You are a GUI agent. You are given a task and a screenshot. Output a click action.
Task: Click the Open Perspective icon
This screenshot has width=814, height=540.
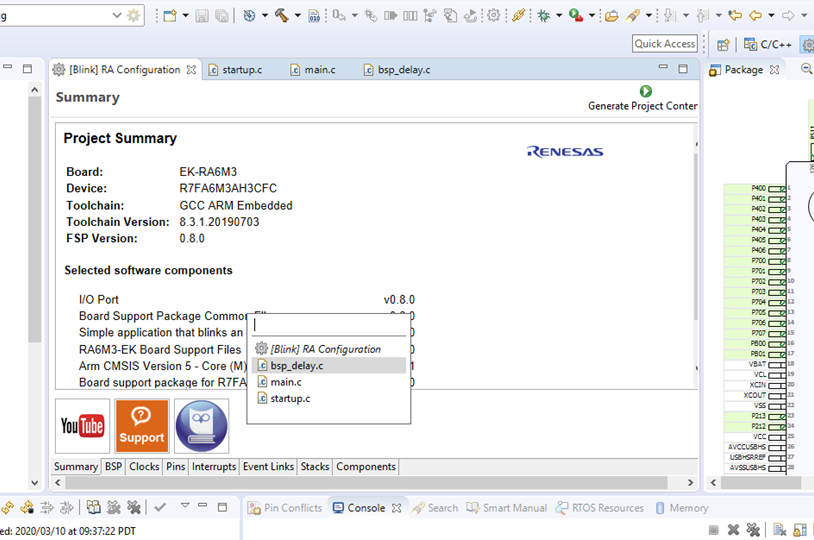coord(722,44)
